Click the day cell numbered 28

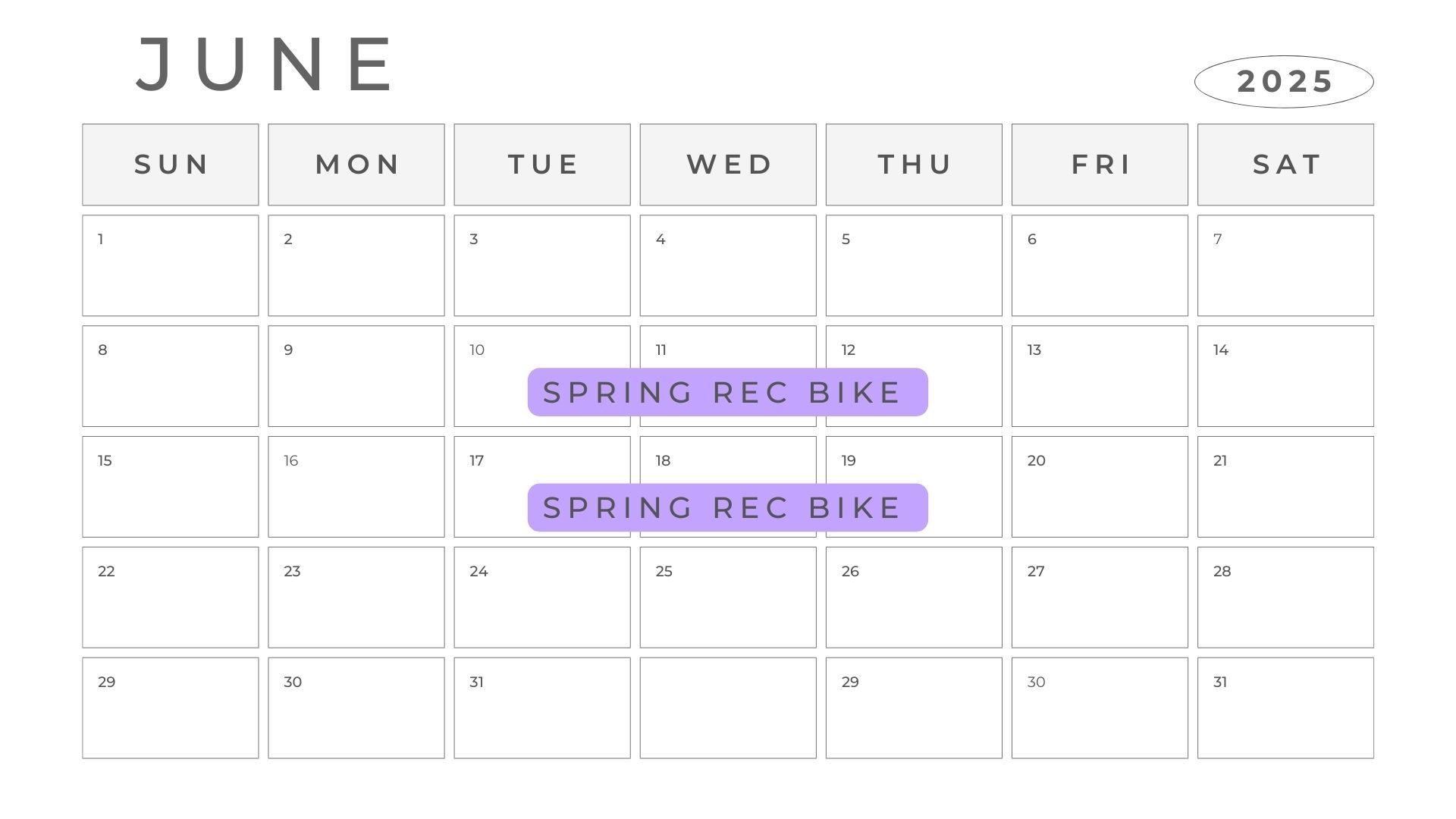(1285, 598)
